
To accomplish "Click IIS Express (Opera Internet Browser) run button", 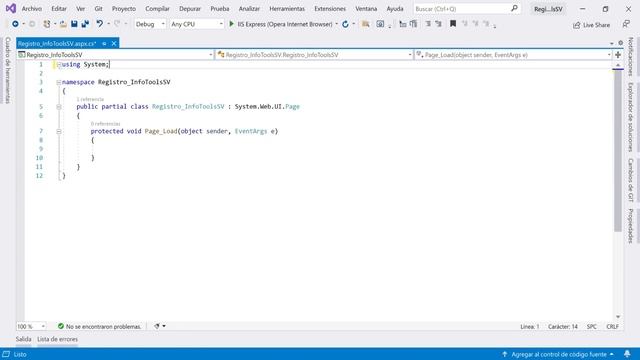I will 281,24.
